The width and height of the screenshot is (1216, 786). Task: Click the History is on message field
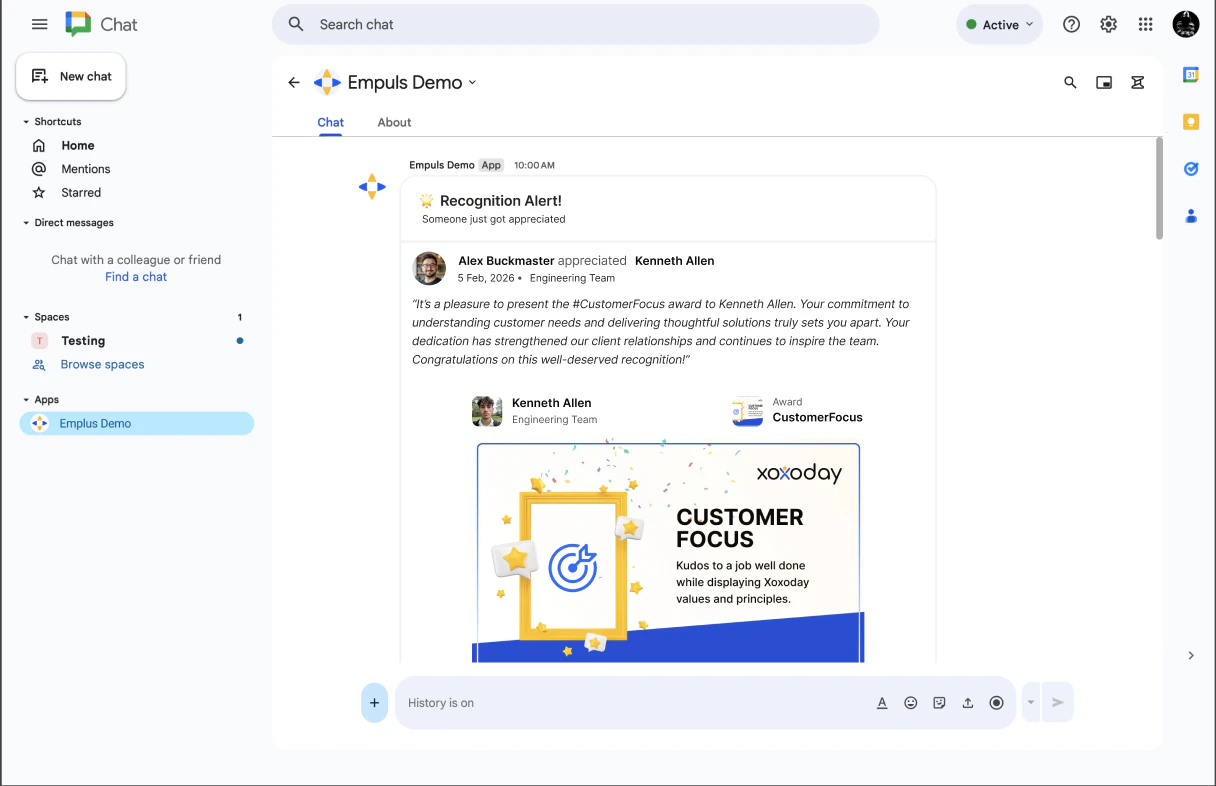pos(632,703)
